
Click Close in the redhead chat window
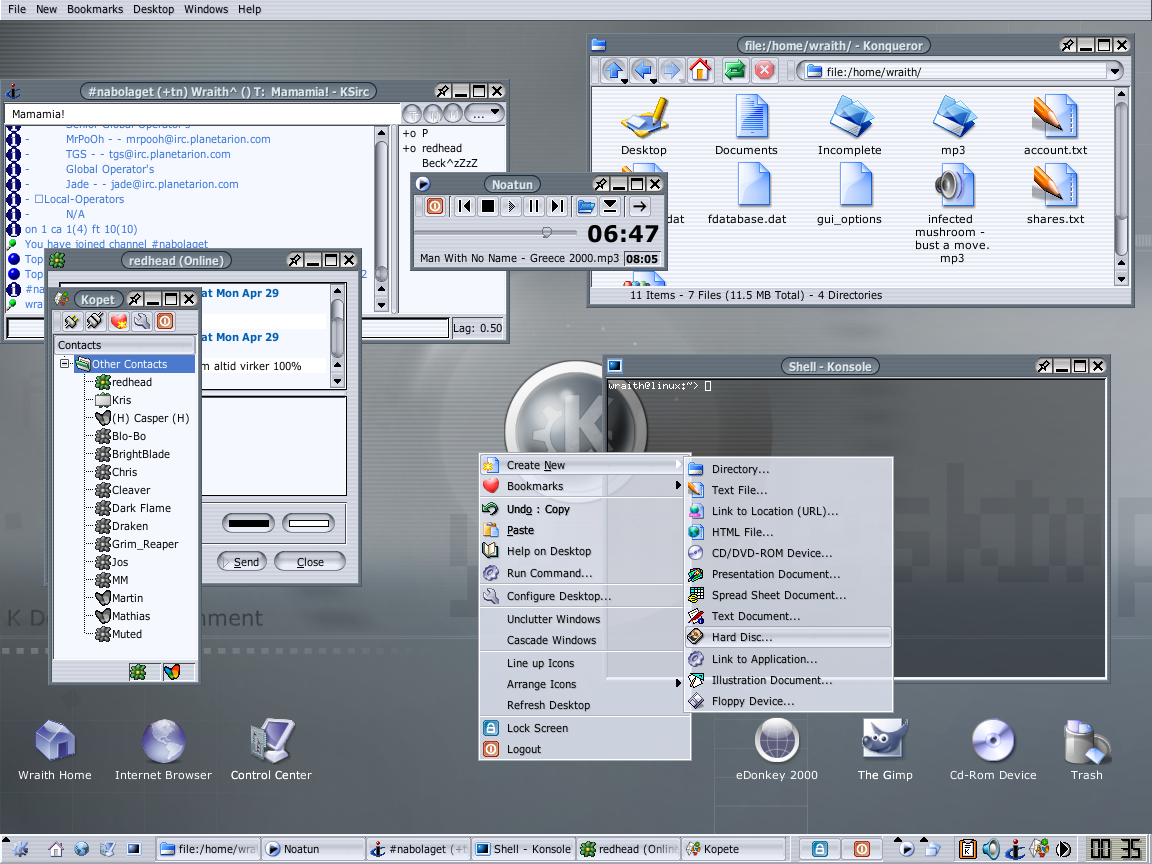(x=309, y=561)
